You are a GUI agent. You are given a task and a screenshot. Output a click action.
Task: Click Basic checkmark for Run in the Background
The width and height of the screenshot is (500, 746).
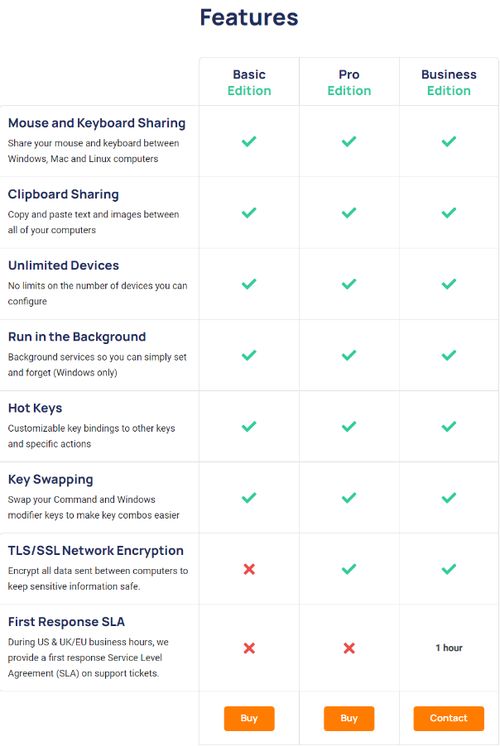(249, 355)
